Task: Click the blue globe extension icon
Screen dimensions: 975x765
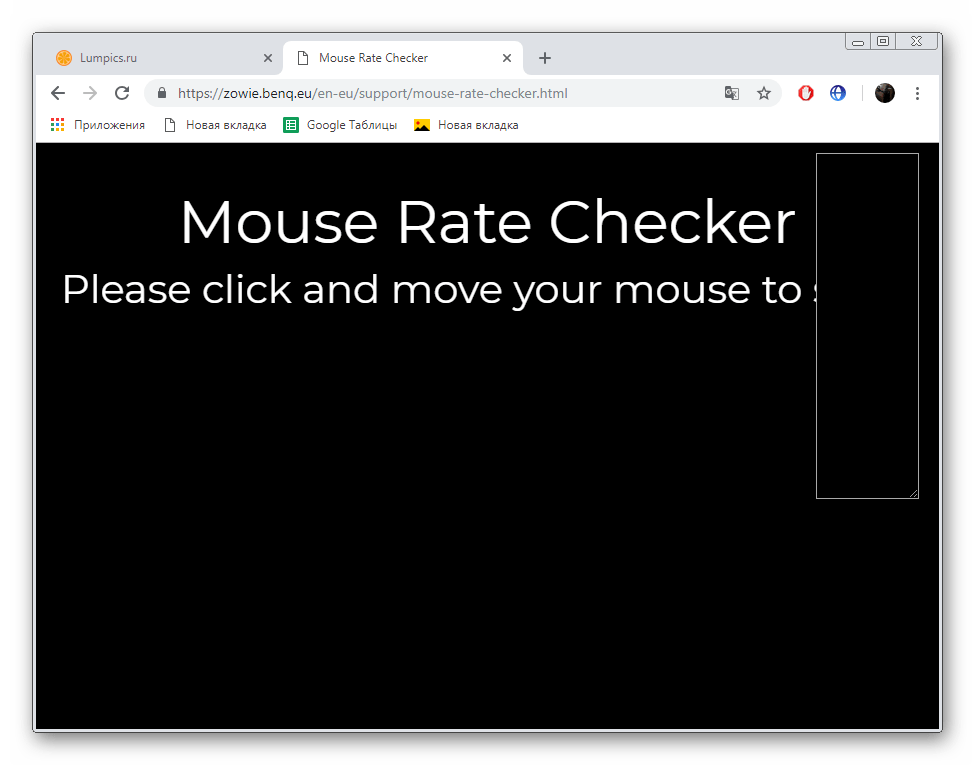Action: click(x=838, y=93)
